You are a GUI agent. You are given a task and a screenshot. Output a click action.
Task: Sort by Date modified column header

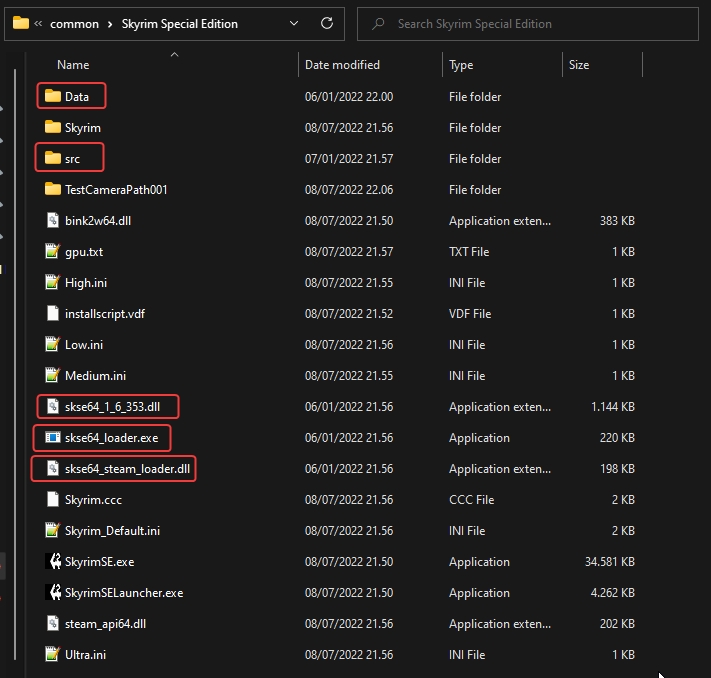pos(342,65)
